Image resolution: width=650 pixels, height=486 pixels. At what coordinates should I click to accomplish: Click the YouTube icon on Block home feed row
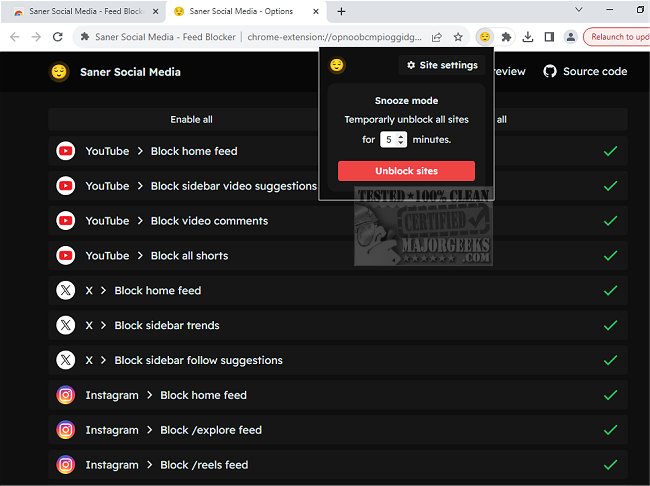click(x=65, y=151)
